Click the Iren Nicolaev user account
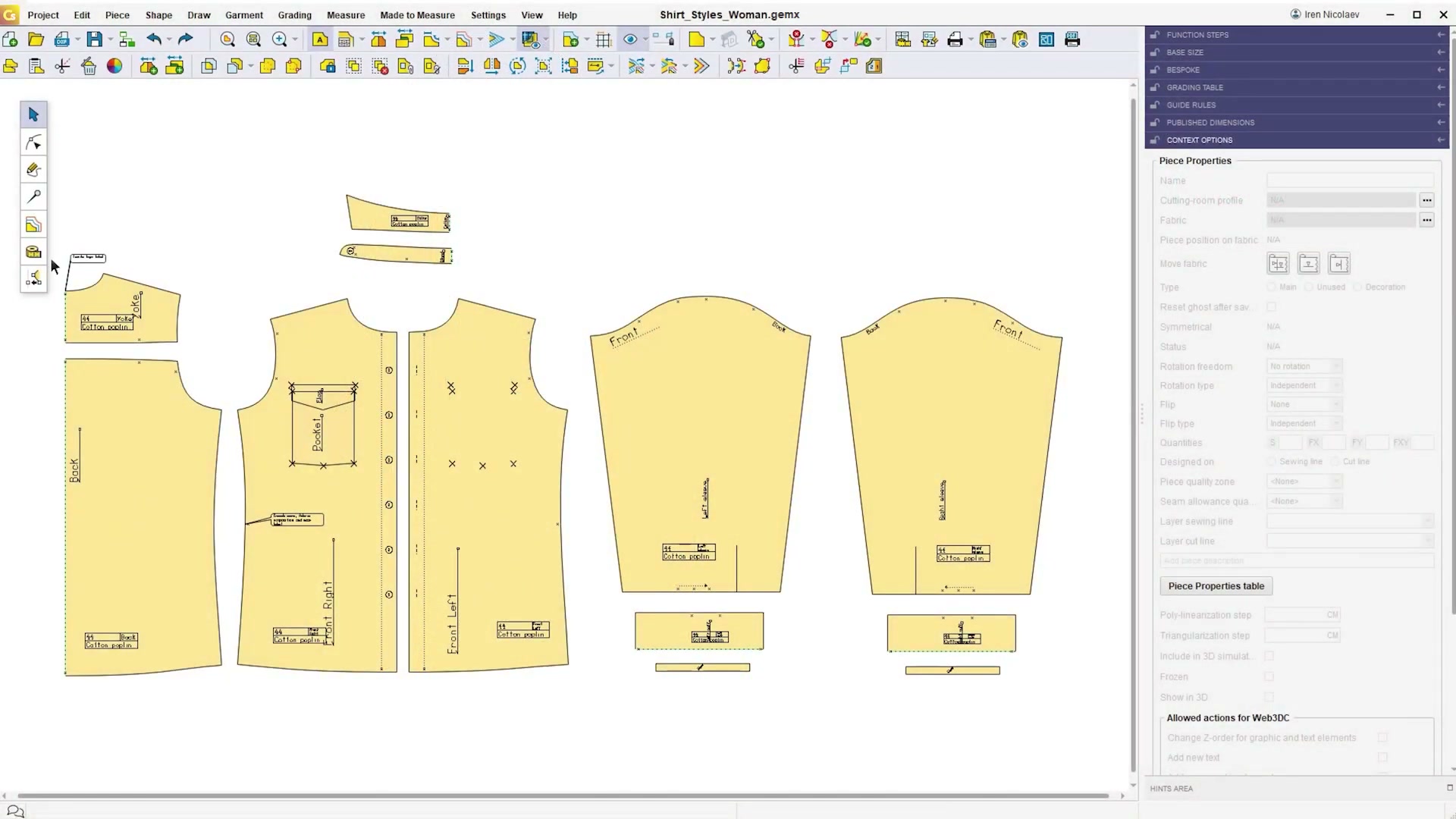Image resolution: width=1456 pixels, height=819 pixels. (1325, 14)
